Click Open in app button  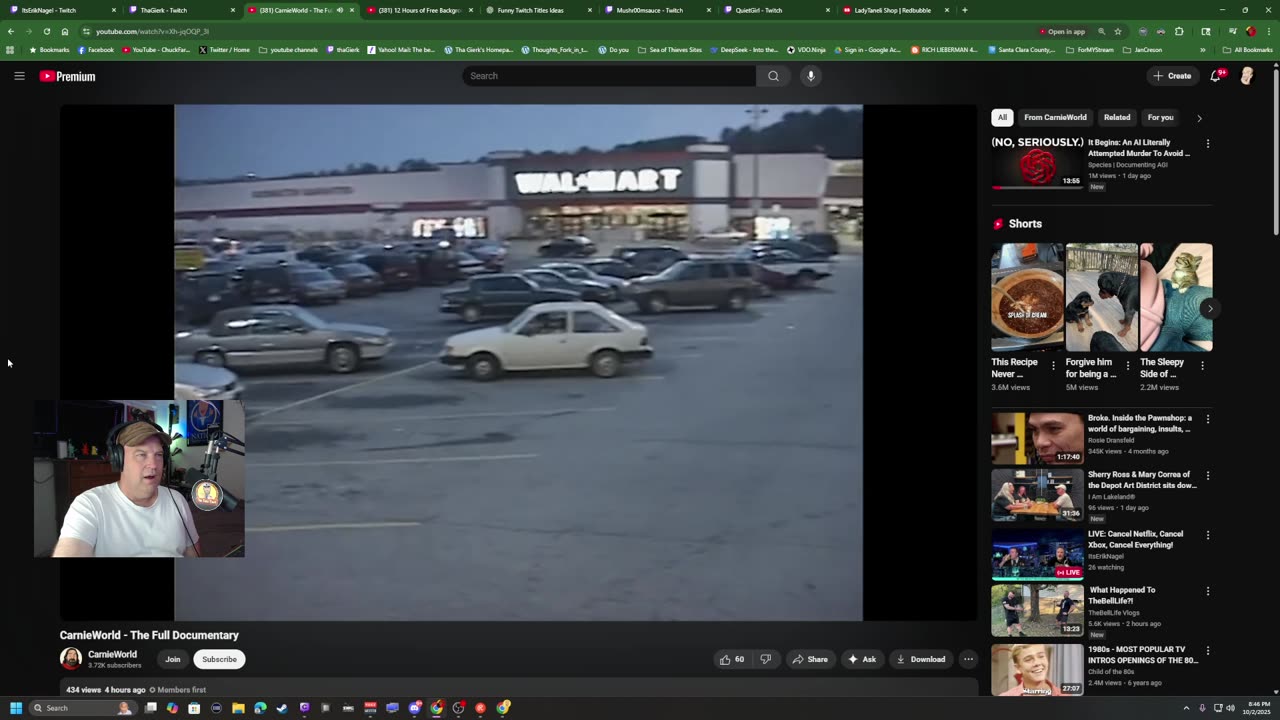tap(1062, 31)
